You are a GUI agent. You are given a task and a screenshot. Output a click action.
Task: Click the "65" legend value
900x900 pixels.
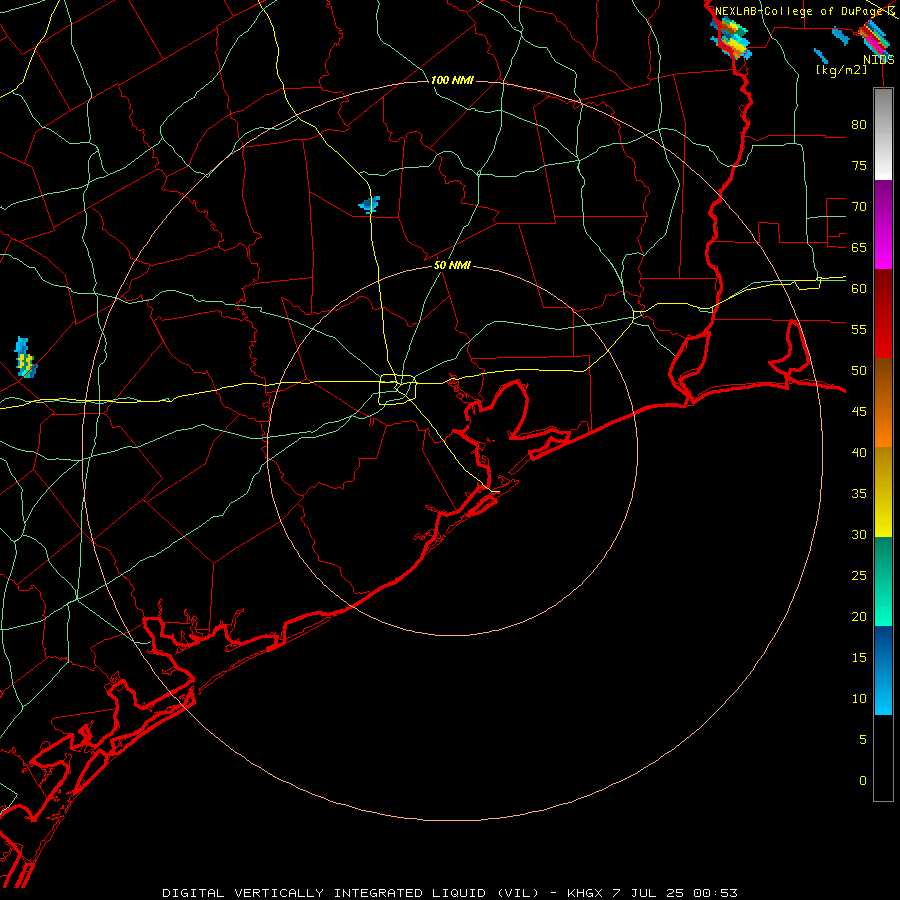coord(859,248)
